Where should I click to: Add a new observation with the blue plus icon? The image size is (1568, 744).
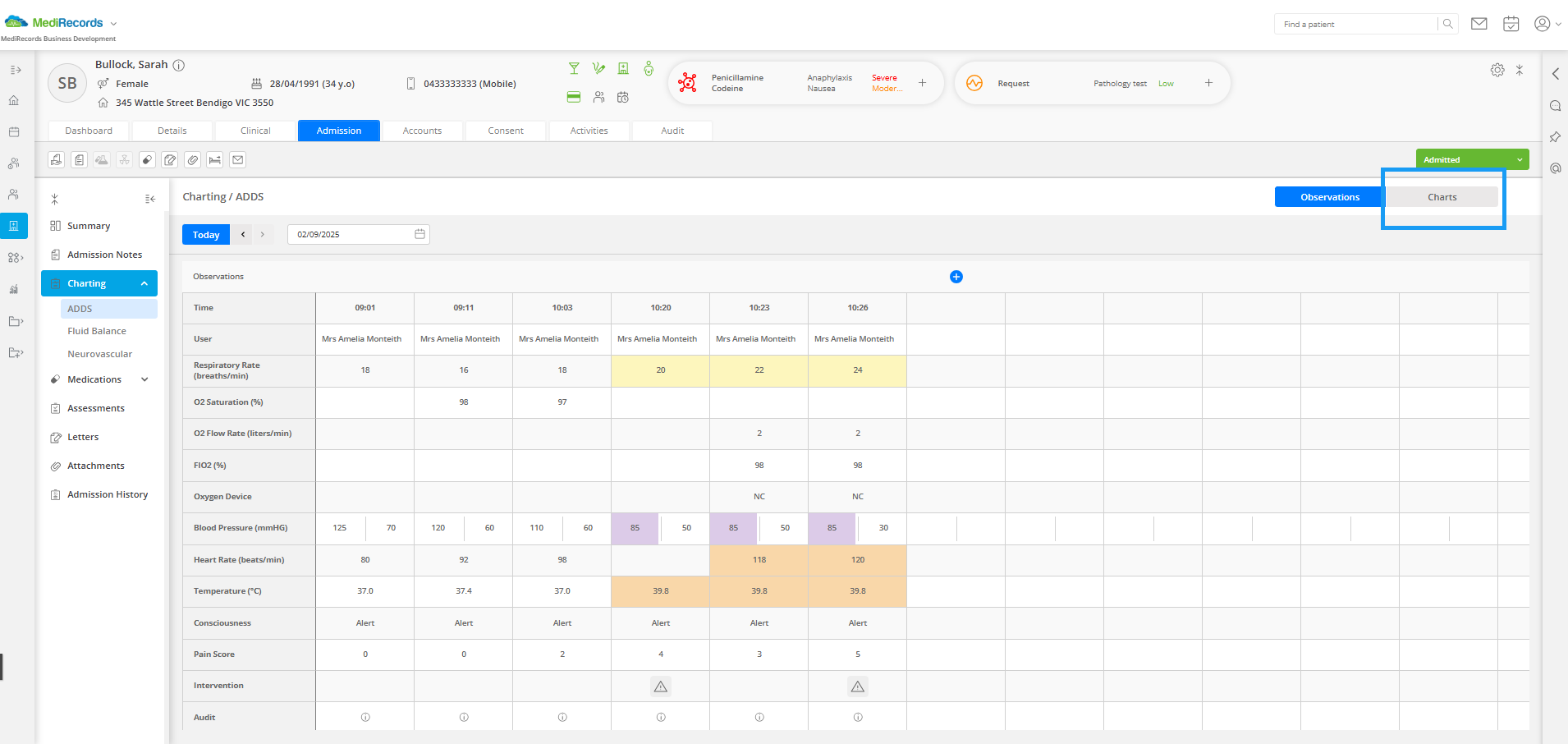pyautogui.click(x=956, y=277)
